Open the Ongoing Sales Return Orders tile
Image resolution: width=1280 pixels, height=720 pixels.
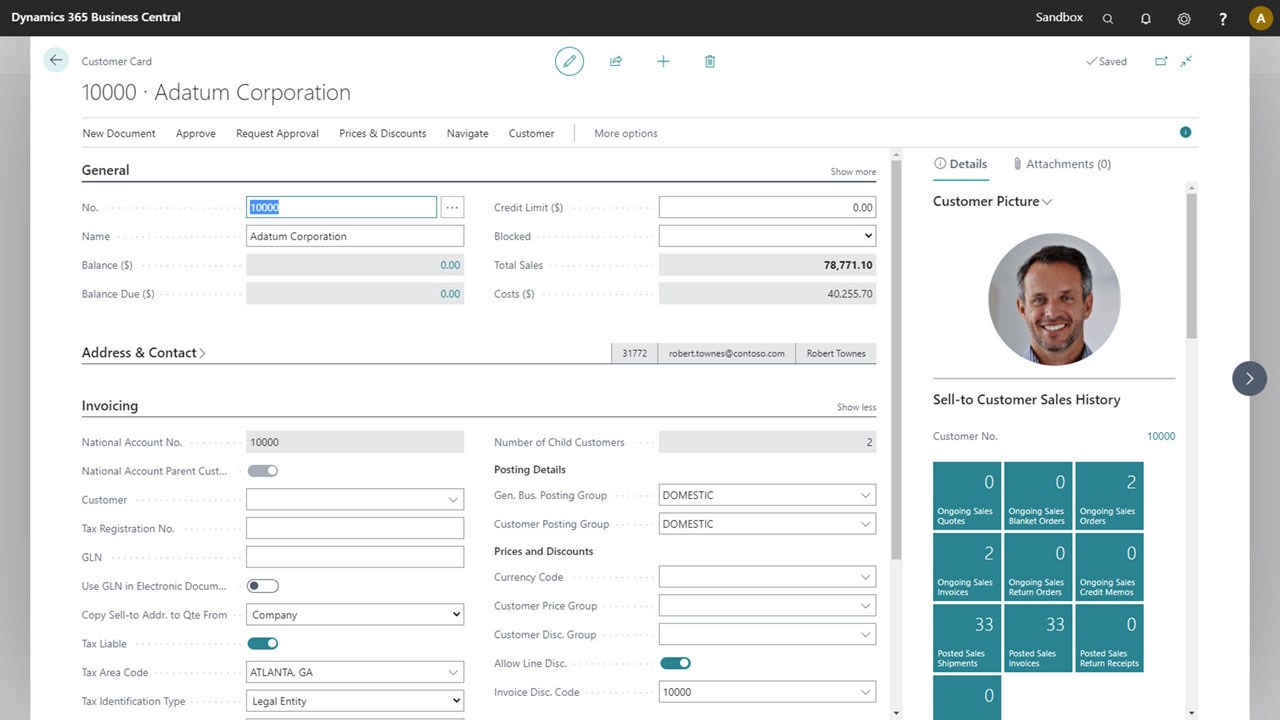coord(1038,566)
